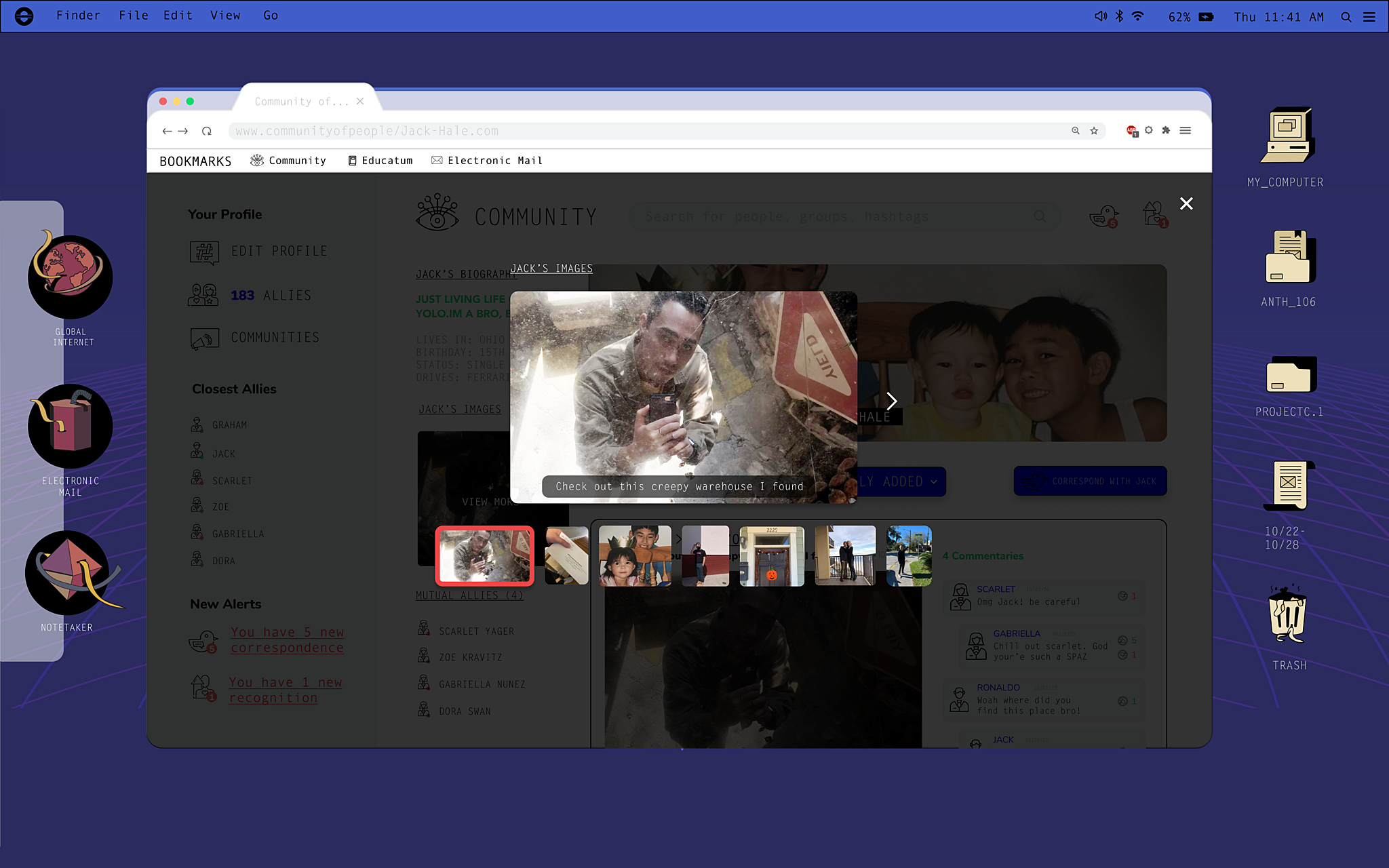
Task: Click the browser back arrow
Action: (x=167, y=131)
